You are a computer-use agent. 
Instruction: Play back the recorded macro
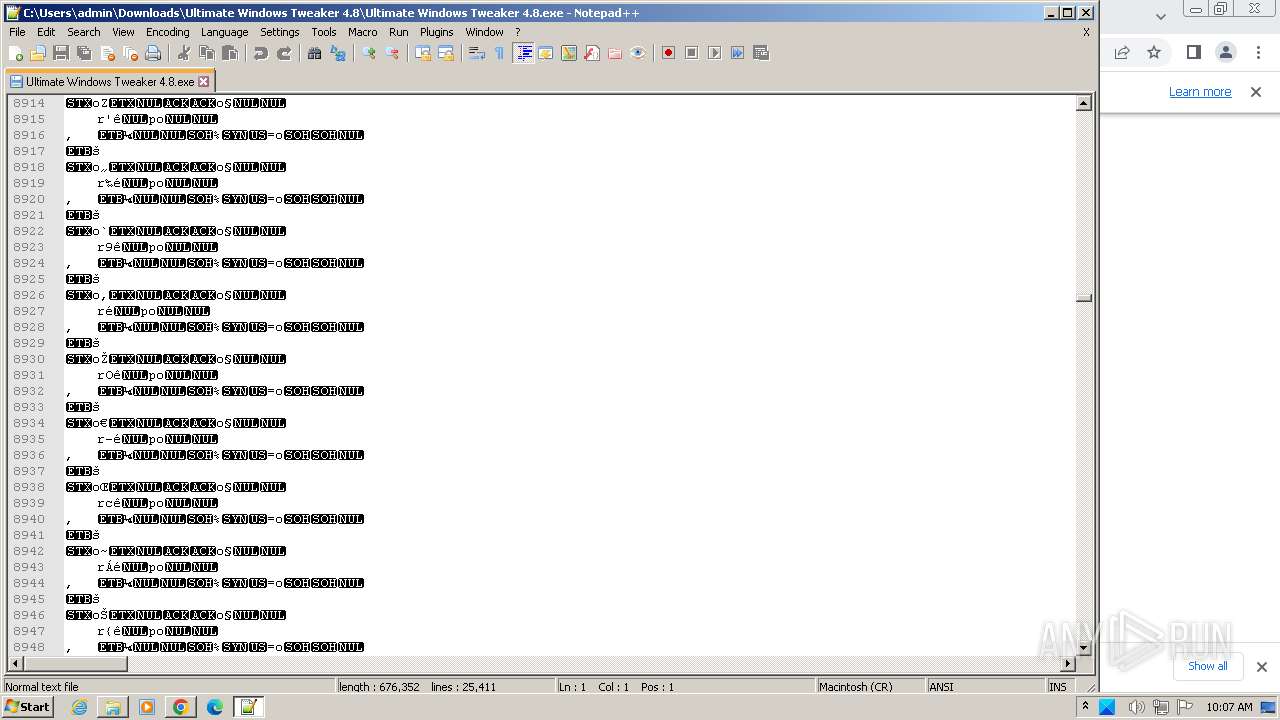pos(714,53)
